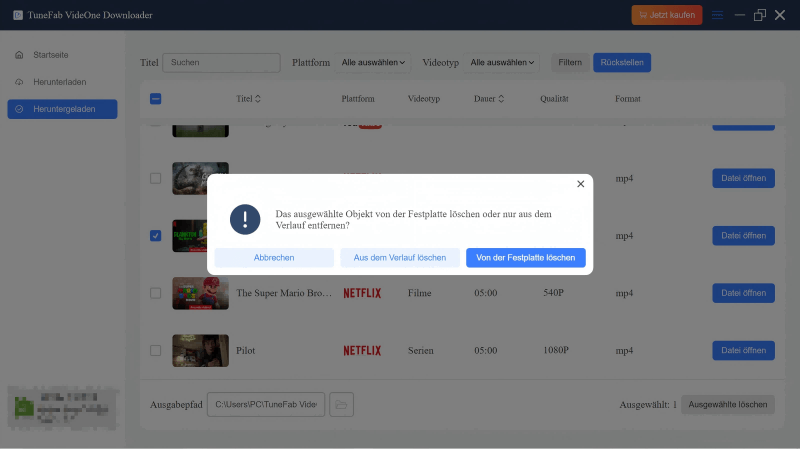
Task: Click the Herunterladen cloud icon
Action: 20,81
